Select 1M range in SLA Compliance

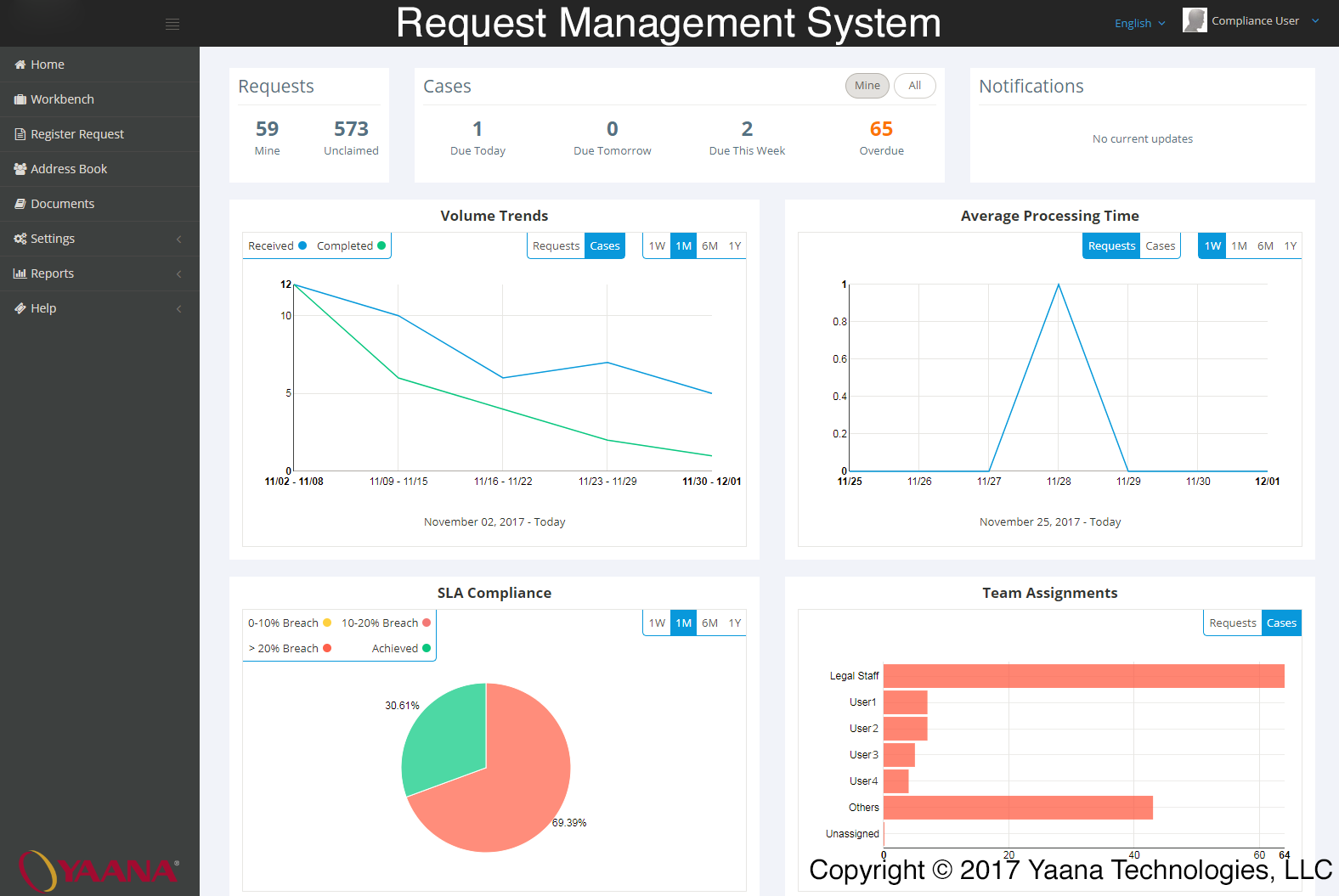pos(684,623)
